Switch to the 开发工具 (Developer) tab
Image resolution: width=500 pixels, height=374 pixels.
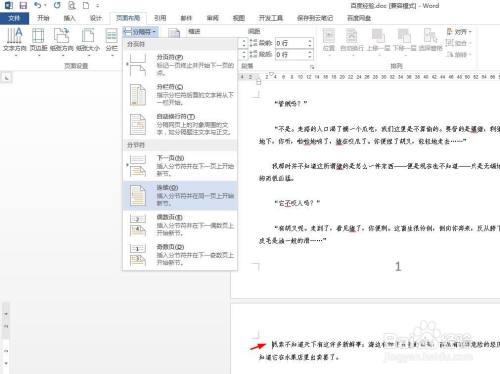coord(271,18)
